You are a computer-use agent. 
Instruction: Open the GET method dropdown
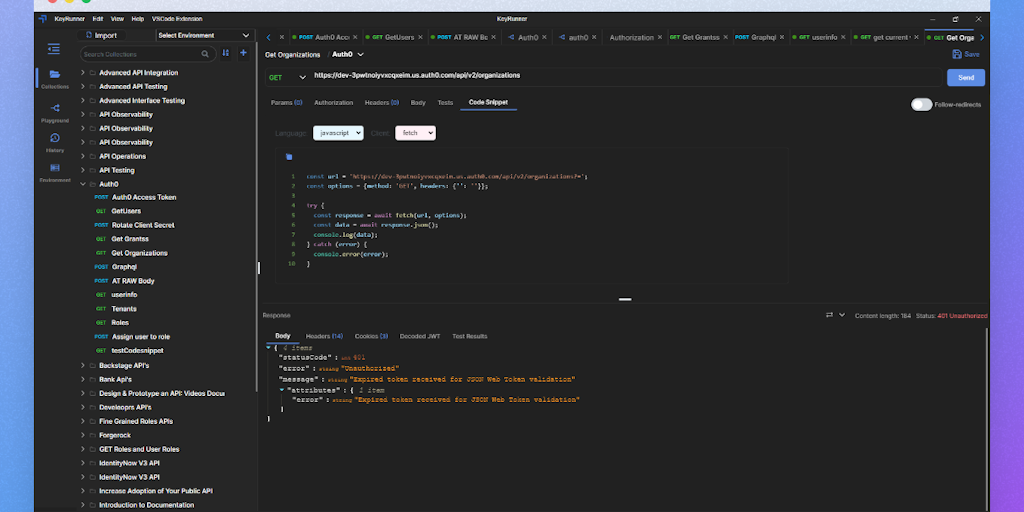pos(286,76)
